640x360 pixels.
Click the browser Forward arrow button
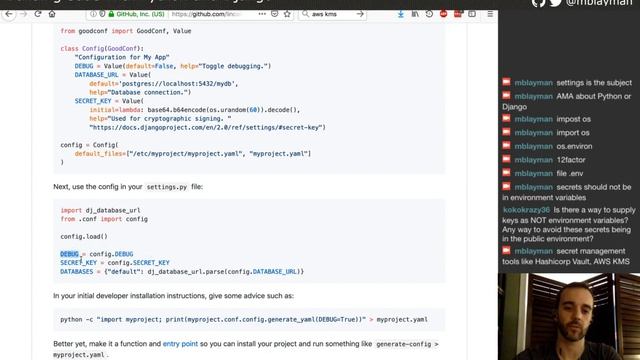click(24, 14)
